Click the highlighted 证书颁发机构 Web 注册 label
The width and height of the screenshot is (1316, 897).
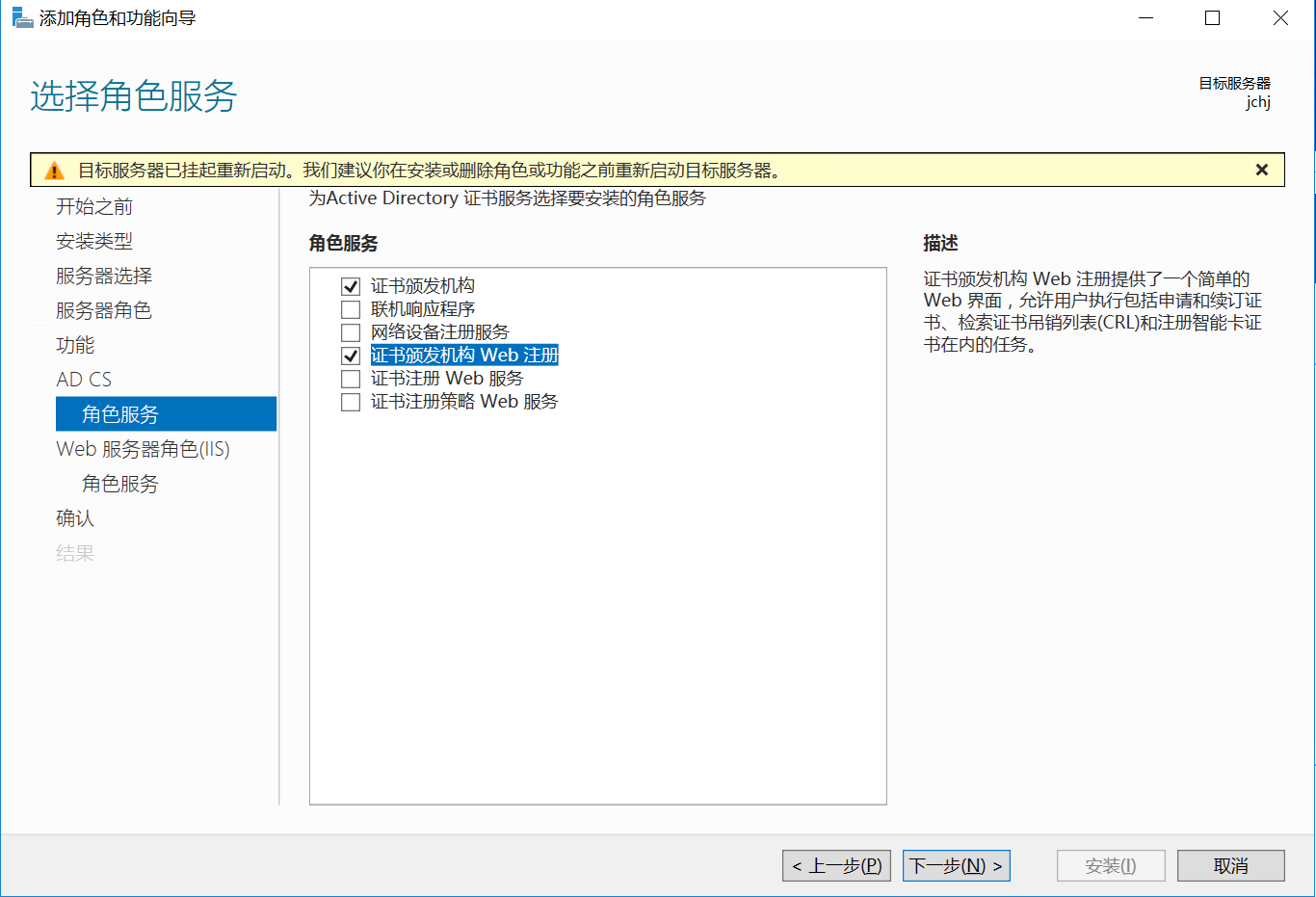(464, 356)
